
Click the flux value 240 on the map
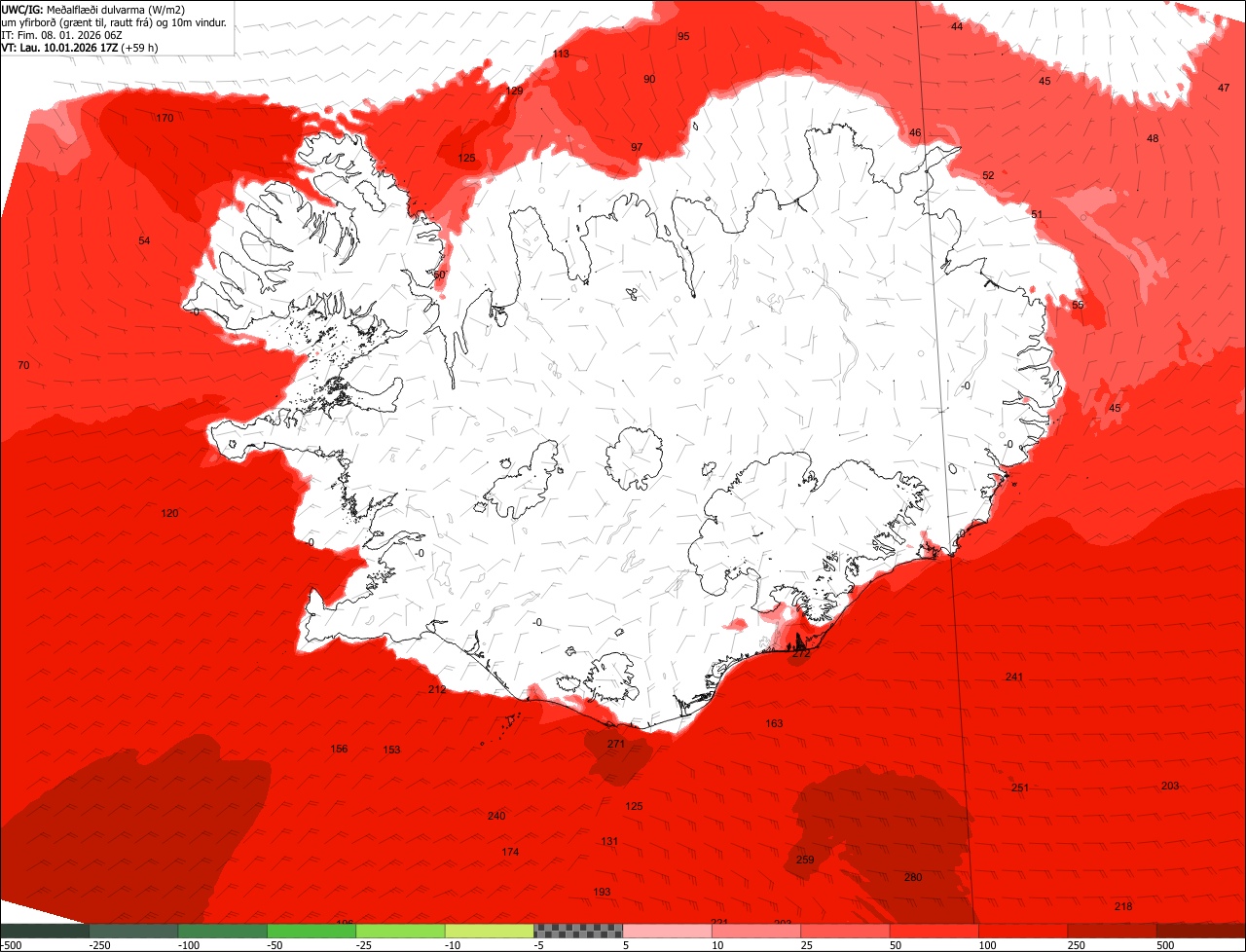click(496, 816)
